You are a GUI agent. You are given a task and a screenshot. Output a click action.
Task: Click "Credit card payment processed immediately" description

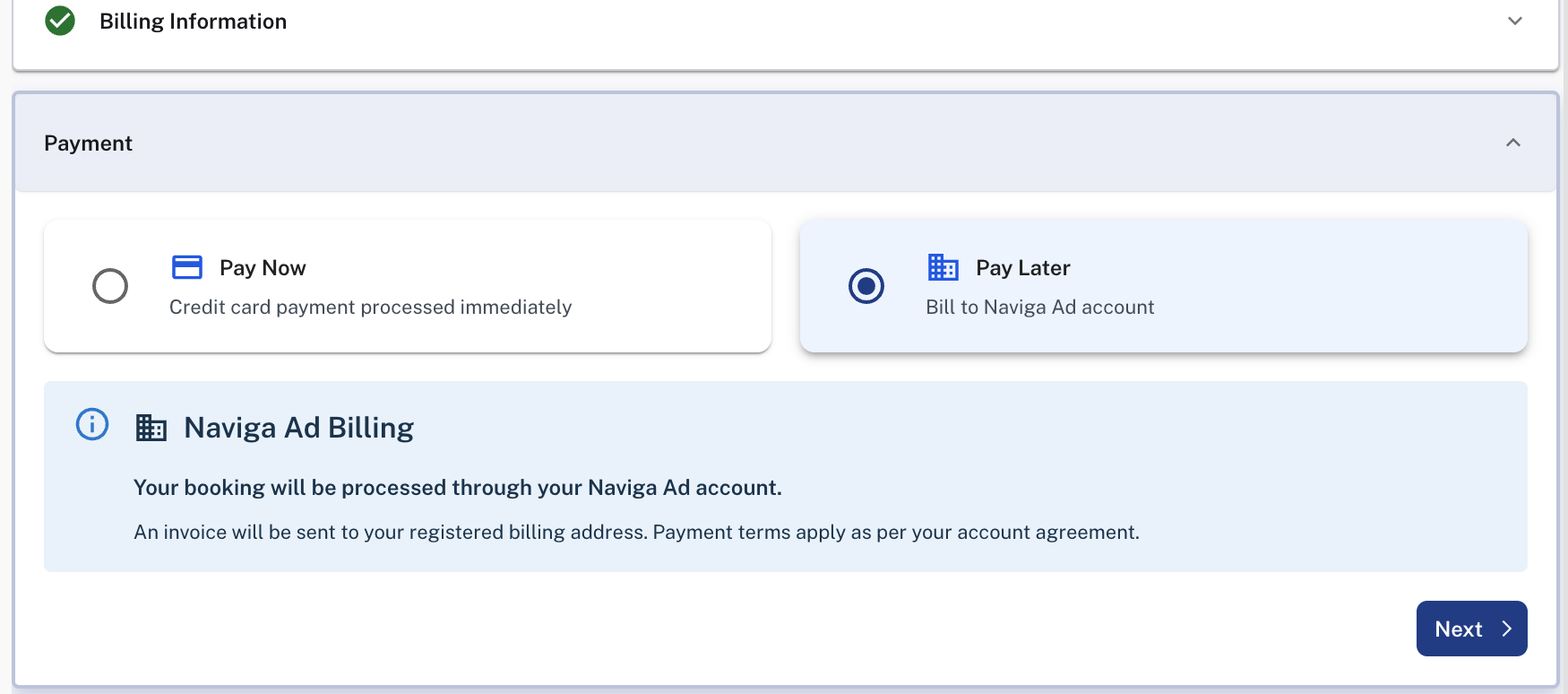coord(370,308)
